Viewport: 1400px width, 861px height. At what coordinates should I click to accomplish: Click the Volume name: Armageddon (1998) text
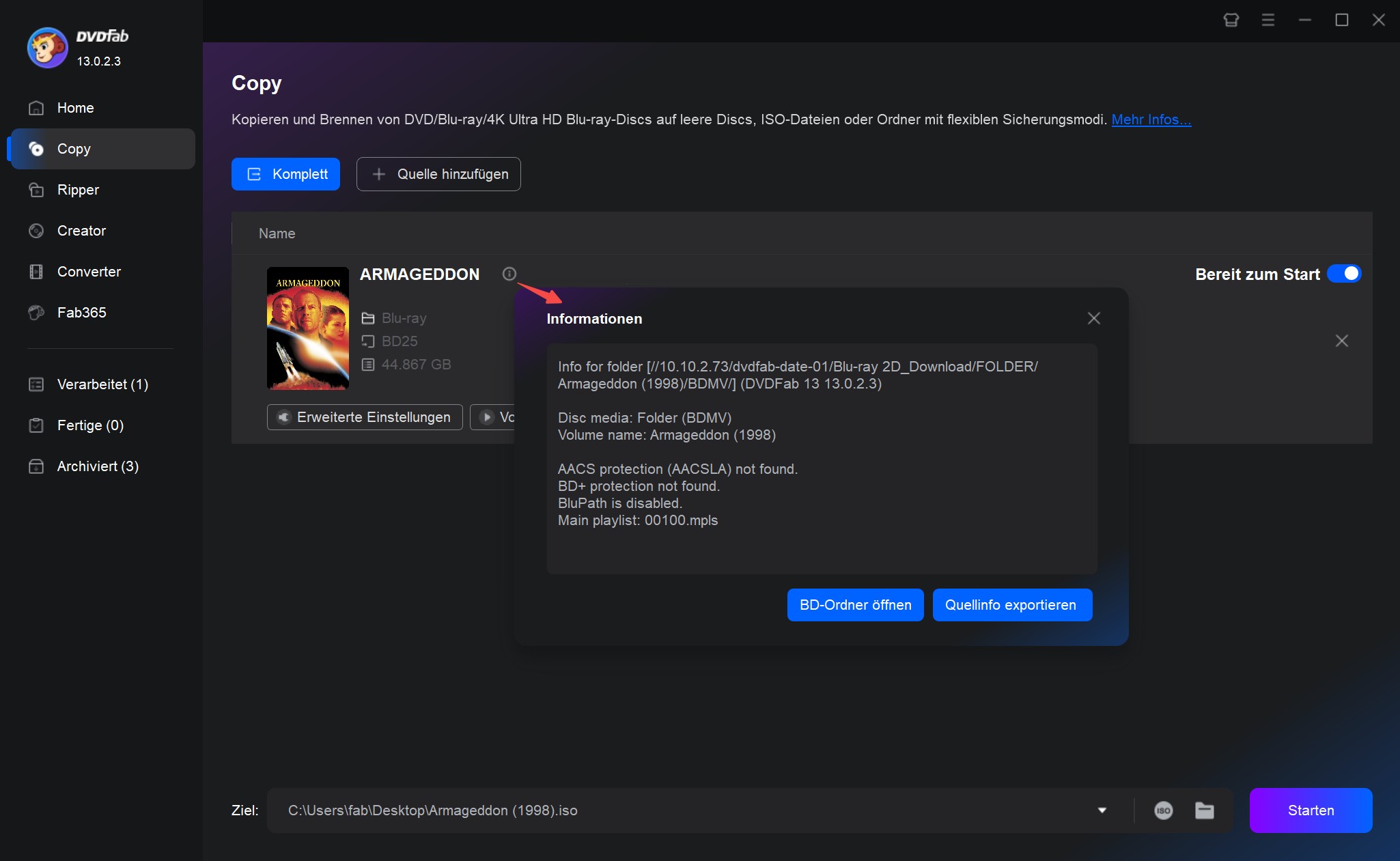(667, 435)
